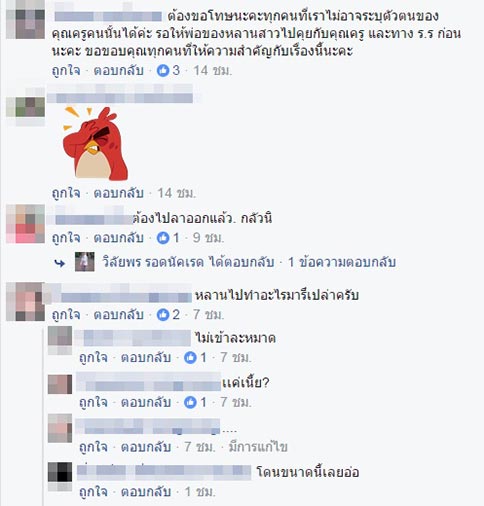Screen dimensions: 484x506
Task: Like the sticker comment with ถูกใจ
Action: (66, 193)
